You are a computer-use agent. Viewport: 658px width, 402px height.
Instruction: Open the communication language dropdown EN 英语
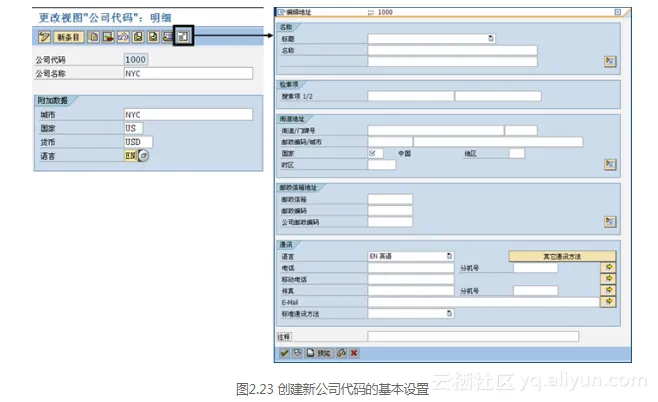(x=449, y=256)
